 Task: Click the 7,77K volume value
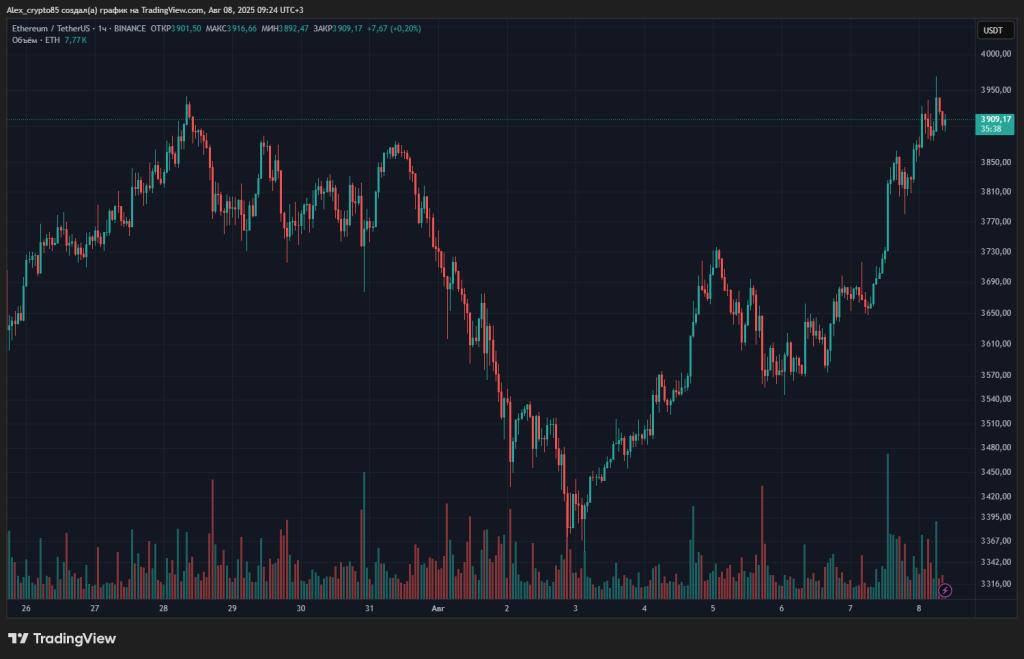(76, 40)
